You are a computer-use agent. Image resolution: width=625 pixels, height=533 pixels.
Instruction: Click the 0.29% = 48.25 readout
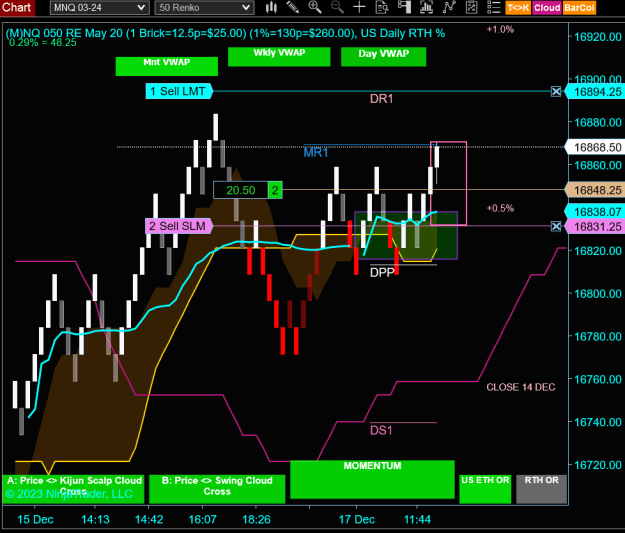point(42,43)
